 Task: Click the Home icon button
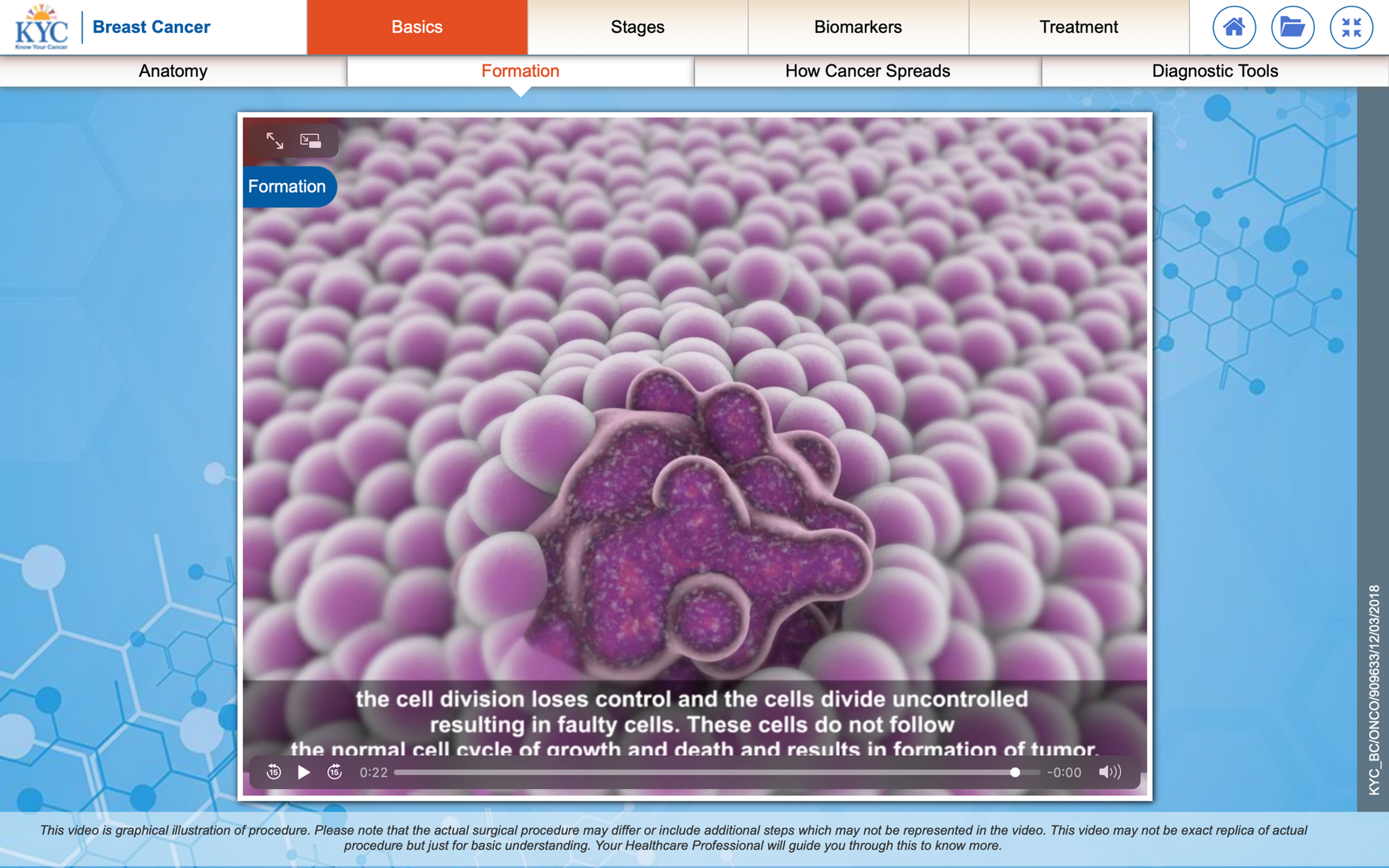[1234, 27]
